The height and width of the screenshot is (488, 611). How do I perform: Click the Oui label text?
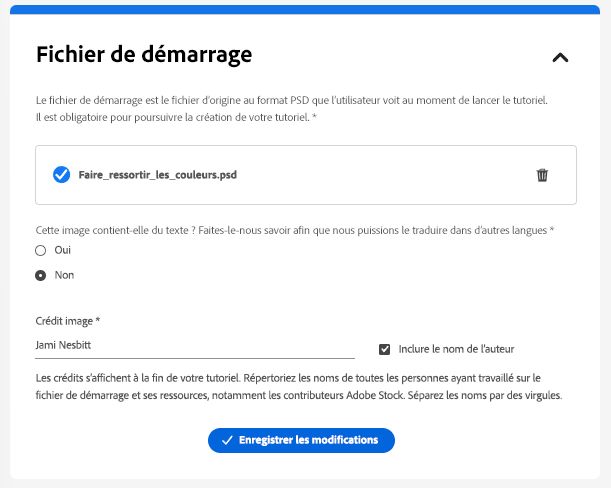(x=63, y=250)
